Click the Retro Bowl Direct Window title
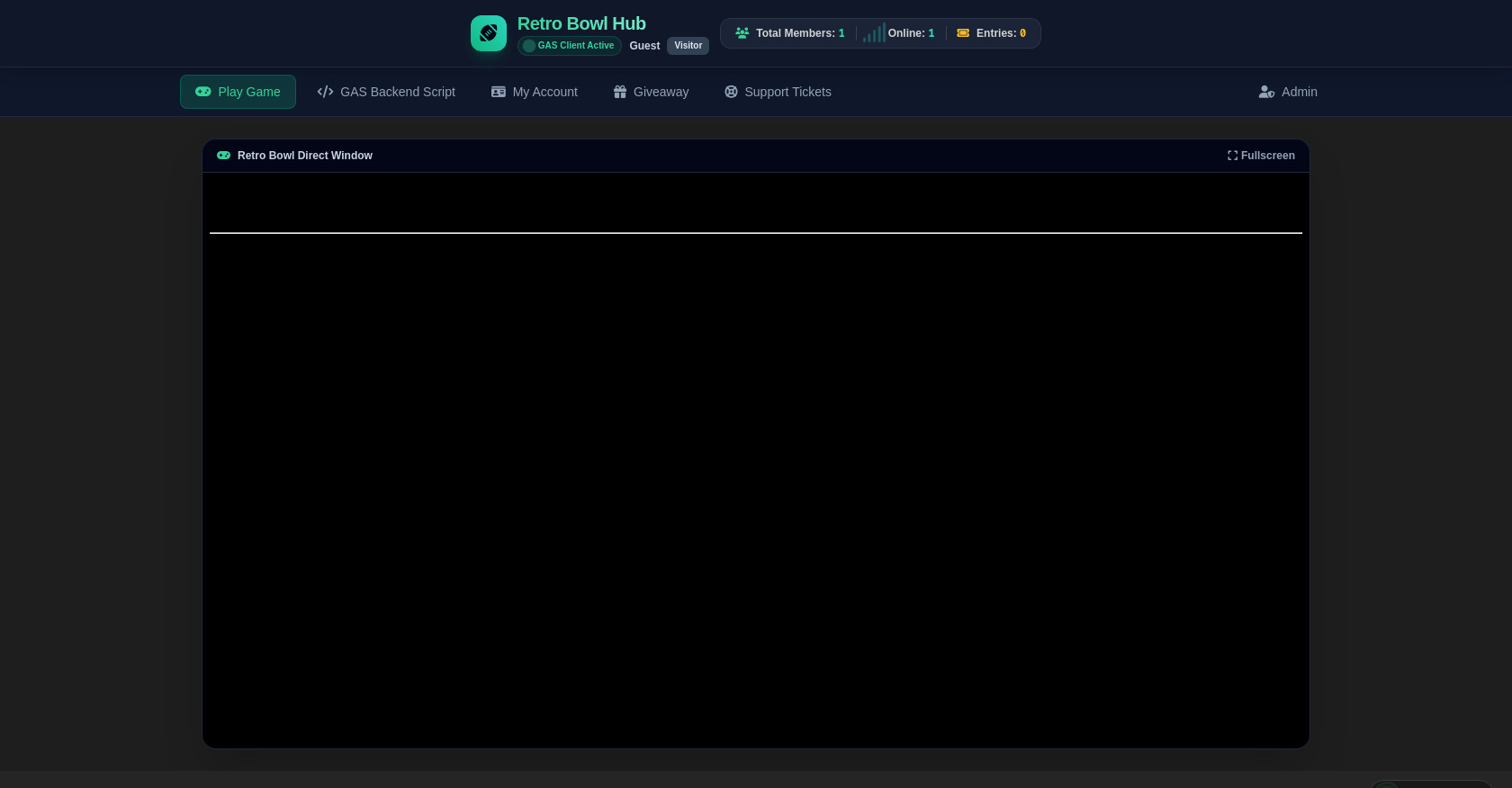The image size is (1512, 788). tap(305, 156)
